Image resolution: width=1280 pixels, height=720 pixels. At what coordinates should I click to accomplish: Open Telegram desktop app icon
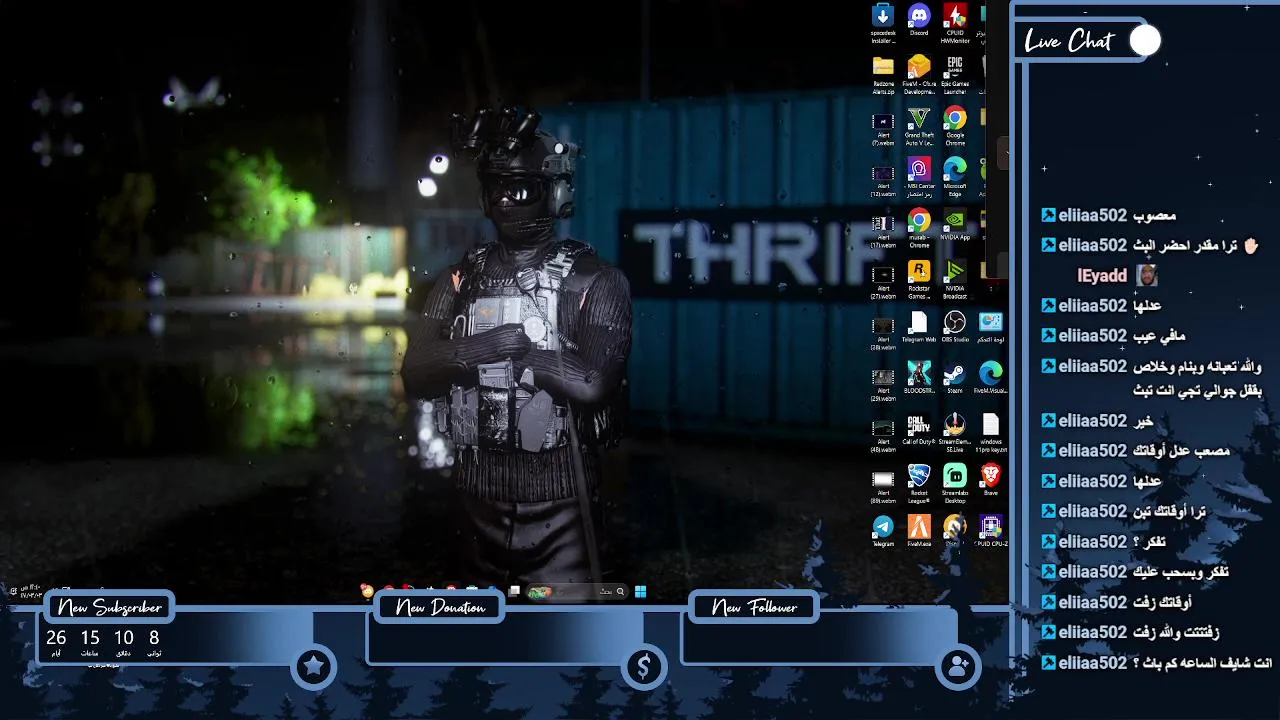coord(883,533)
